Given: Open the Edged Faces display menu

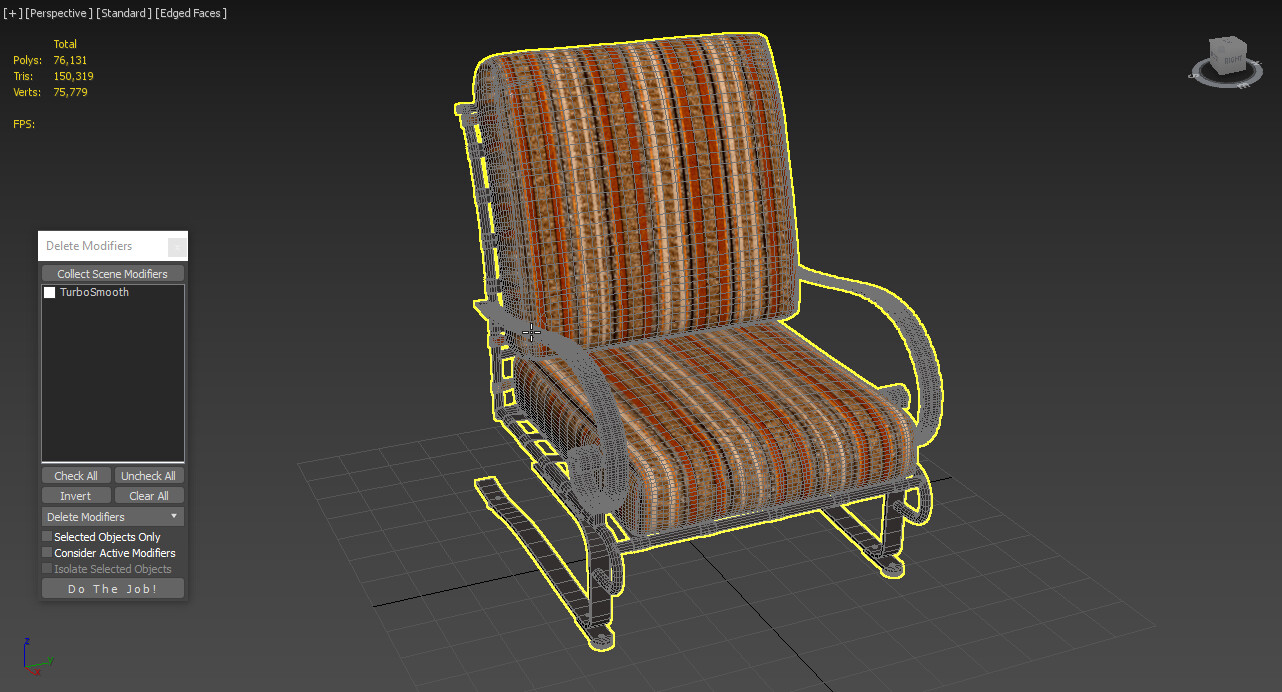Looking at the screenshot, I should point(190,13).
